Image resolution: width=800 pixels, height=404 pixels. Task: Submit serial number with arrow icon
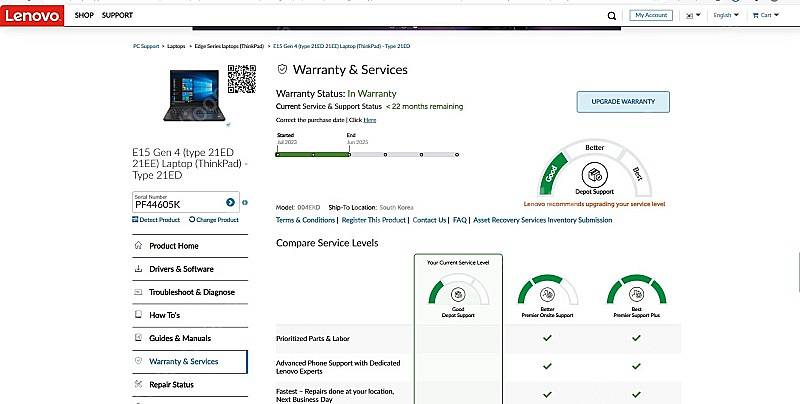pos(231,203)
